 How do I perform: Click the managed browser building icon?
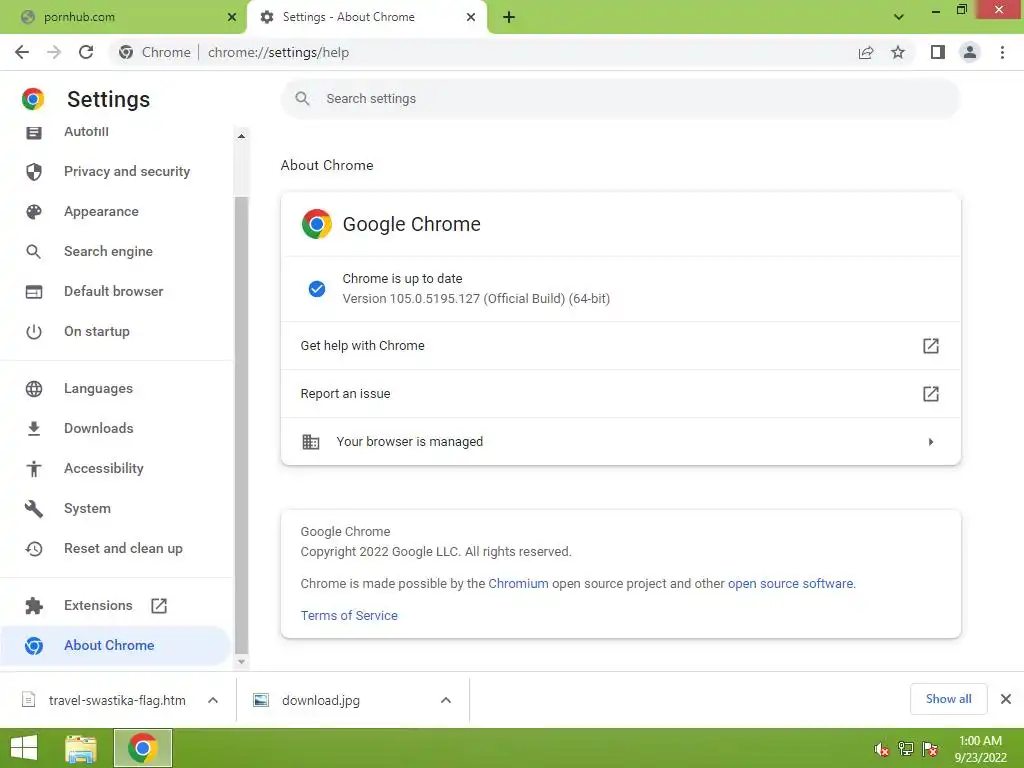[311, 442]
